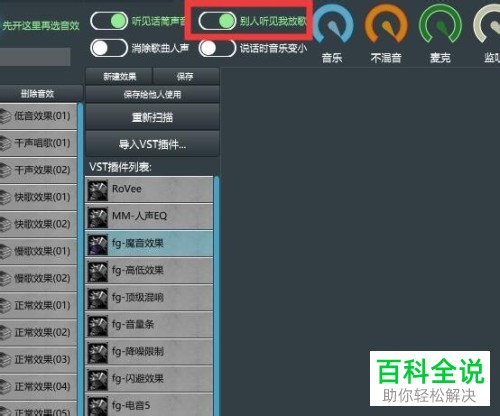Select fg-魔音效果 text in VST list
This screenshot has width=500, height=416.
click(x=138, y=243)
